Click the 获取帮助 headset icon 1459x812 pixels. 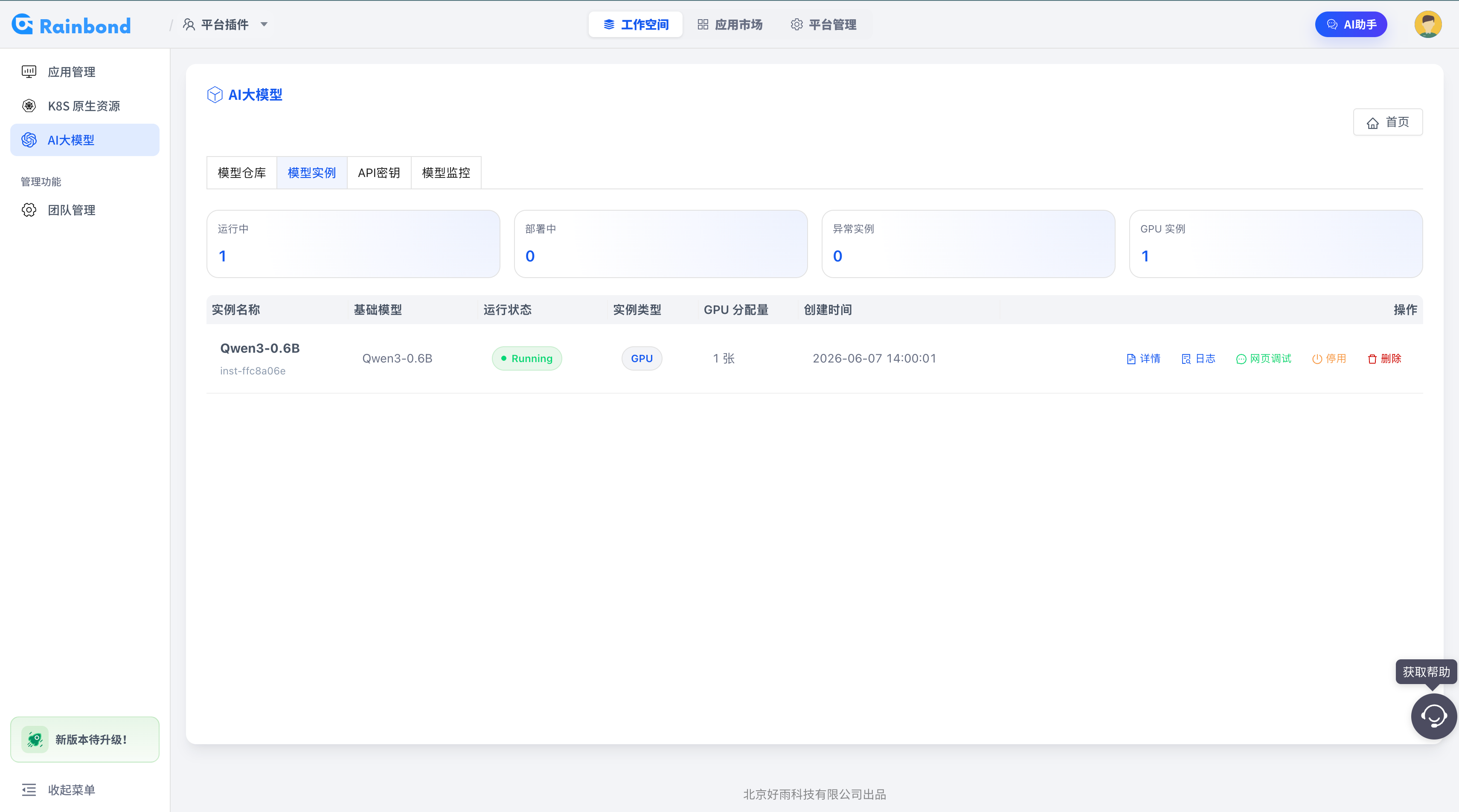click(1433, 716)
